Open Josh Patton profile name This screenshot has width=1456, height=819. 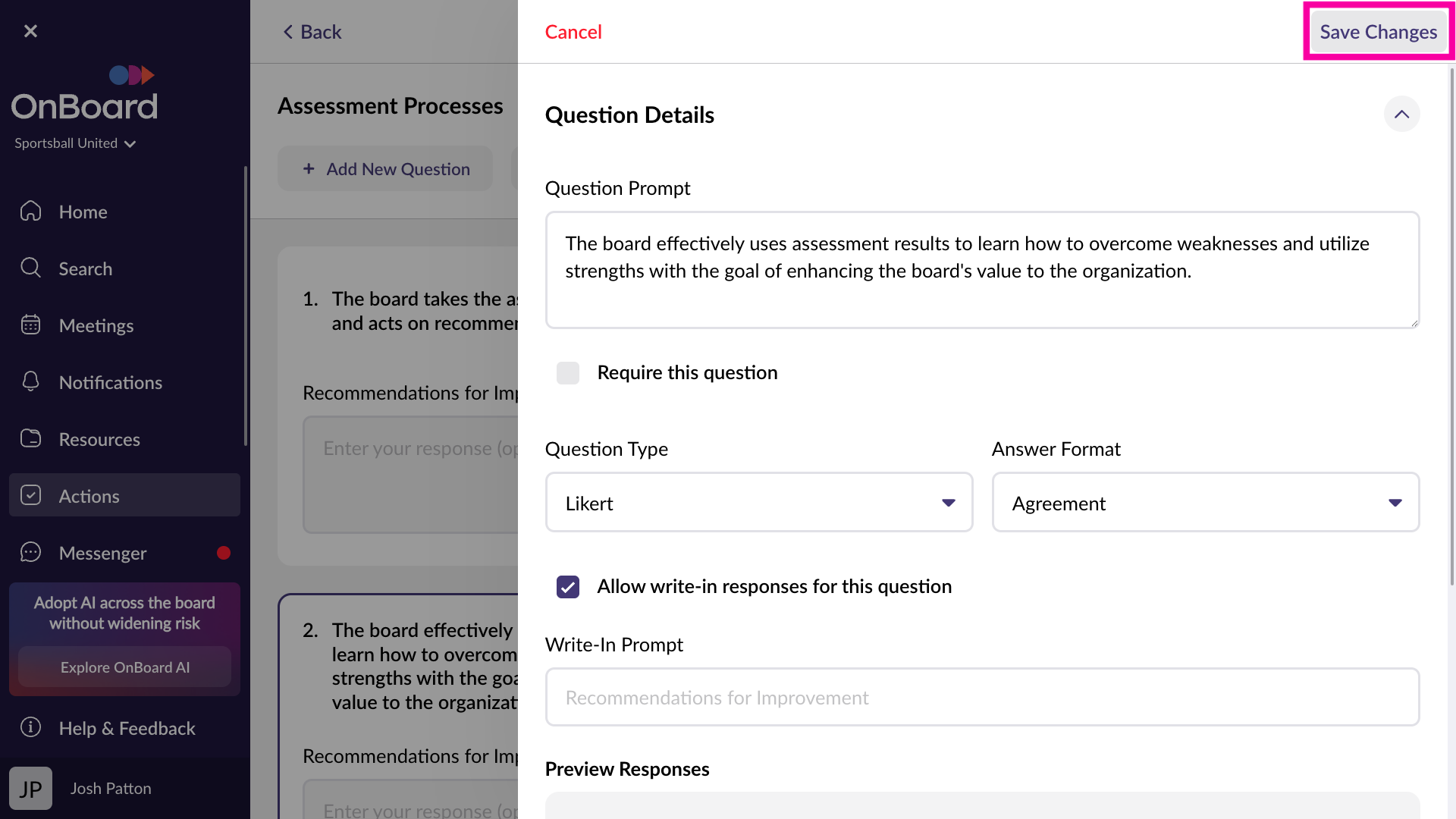111,789
